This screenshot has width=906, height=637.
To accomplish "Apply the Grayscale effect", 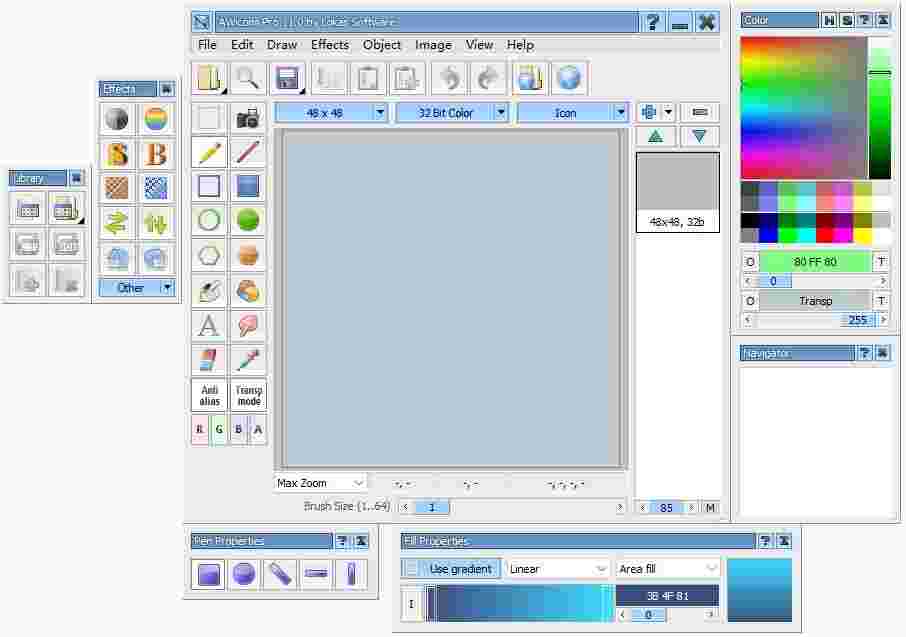I will 116,118.
